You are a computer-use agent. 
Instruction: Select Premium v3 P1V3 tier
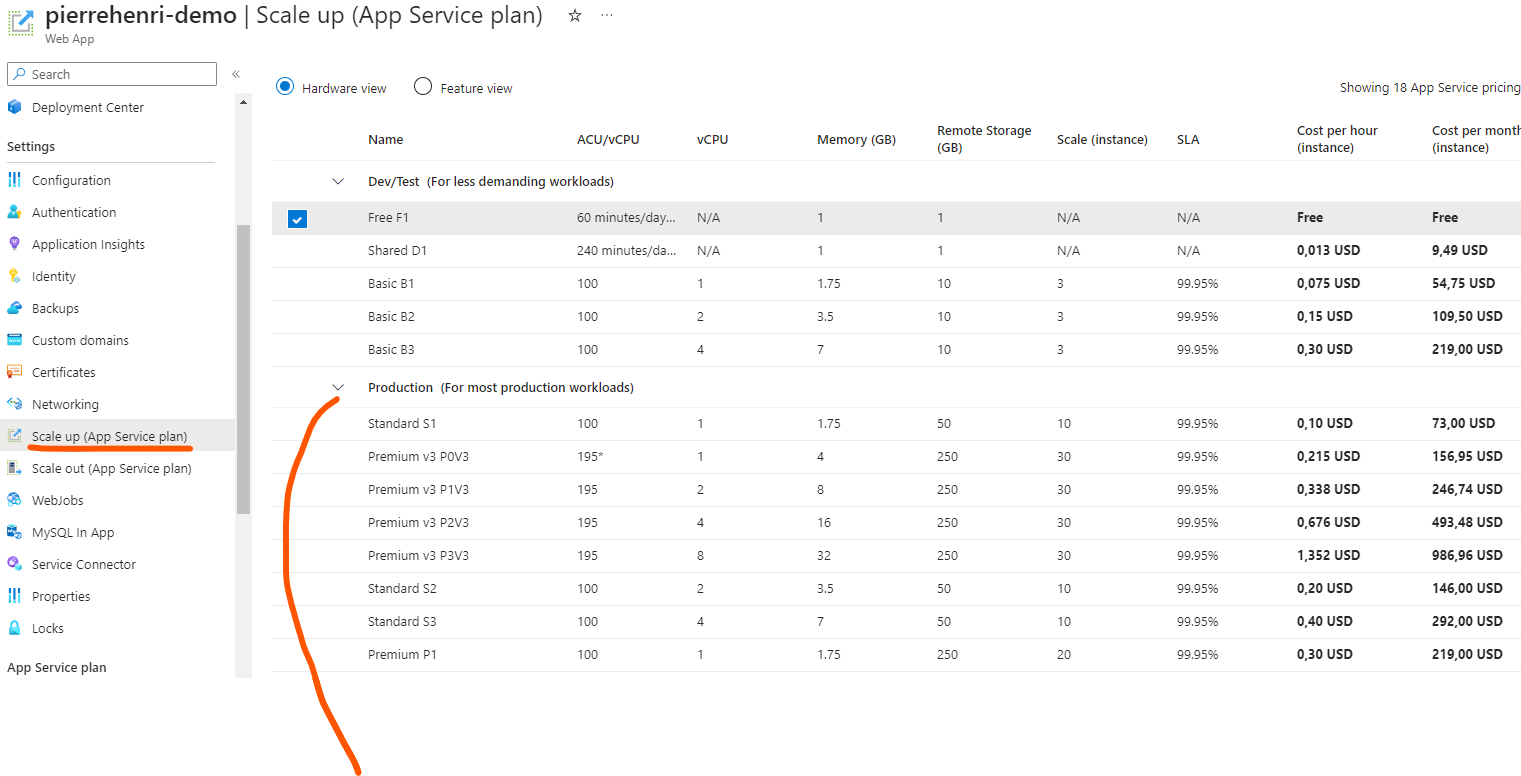coord(896,490)
